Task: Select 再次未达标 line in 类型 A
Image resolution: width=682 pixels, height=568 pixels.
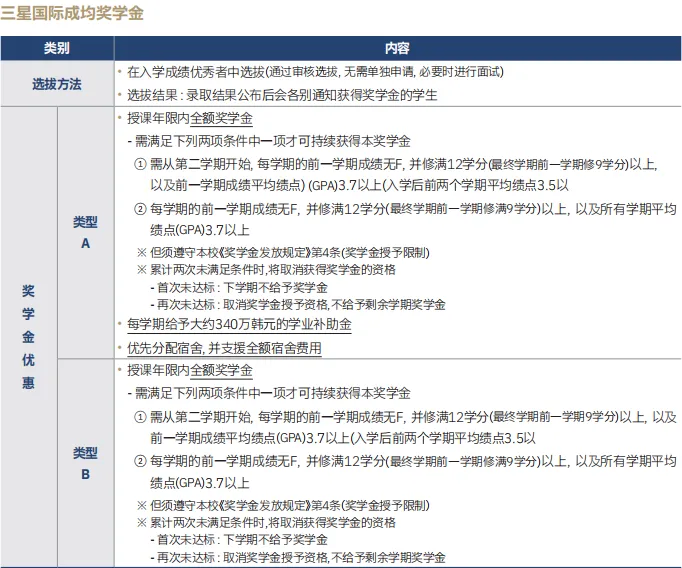Action: tap(298, 304)
